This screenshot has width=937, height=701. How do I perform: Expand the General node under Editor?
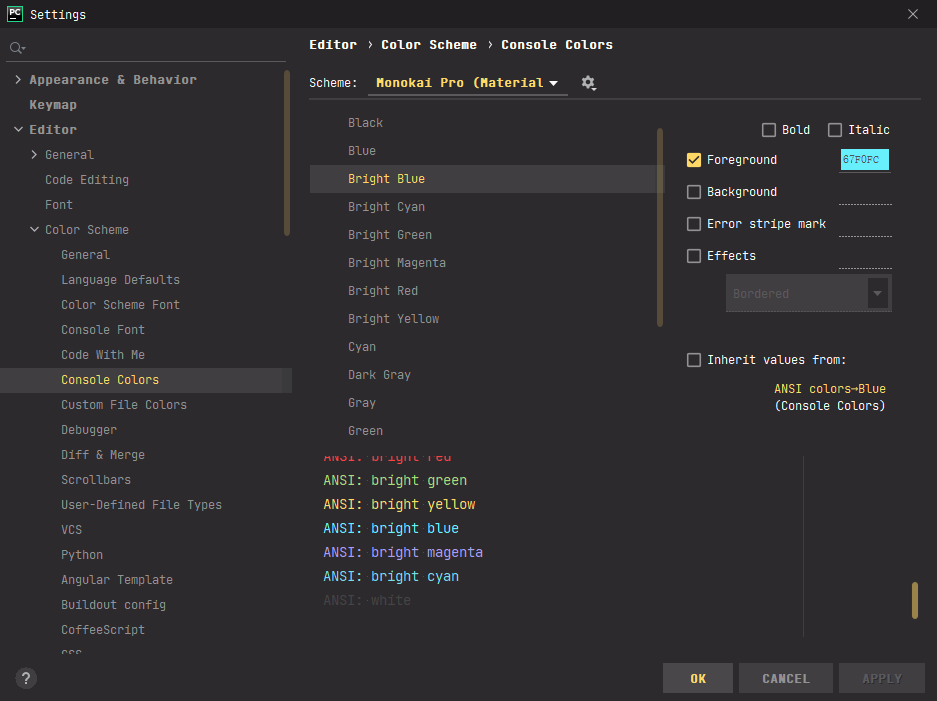click(35, 155)
